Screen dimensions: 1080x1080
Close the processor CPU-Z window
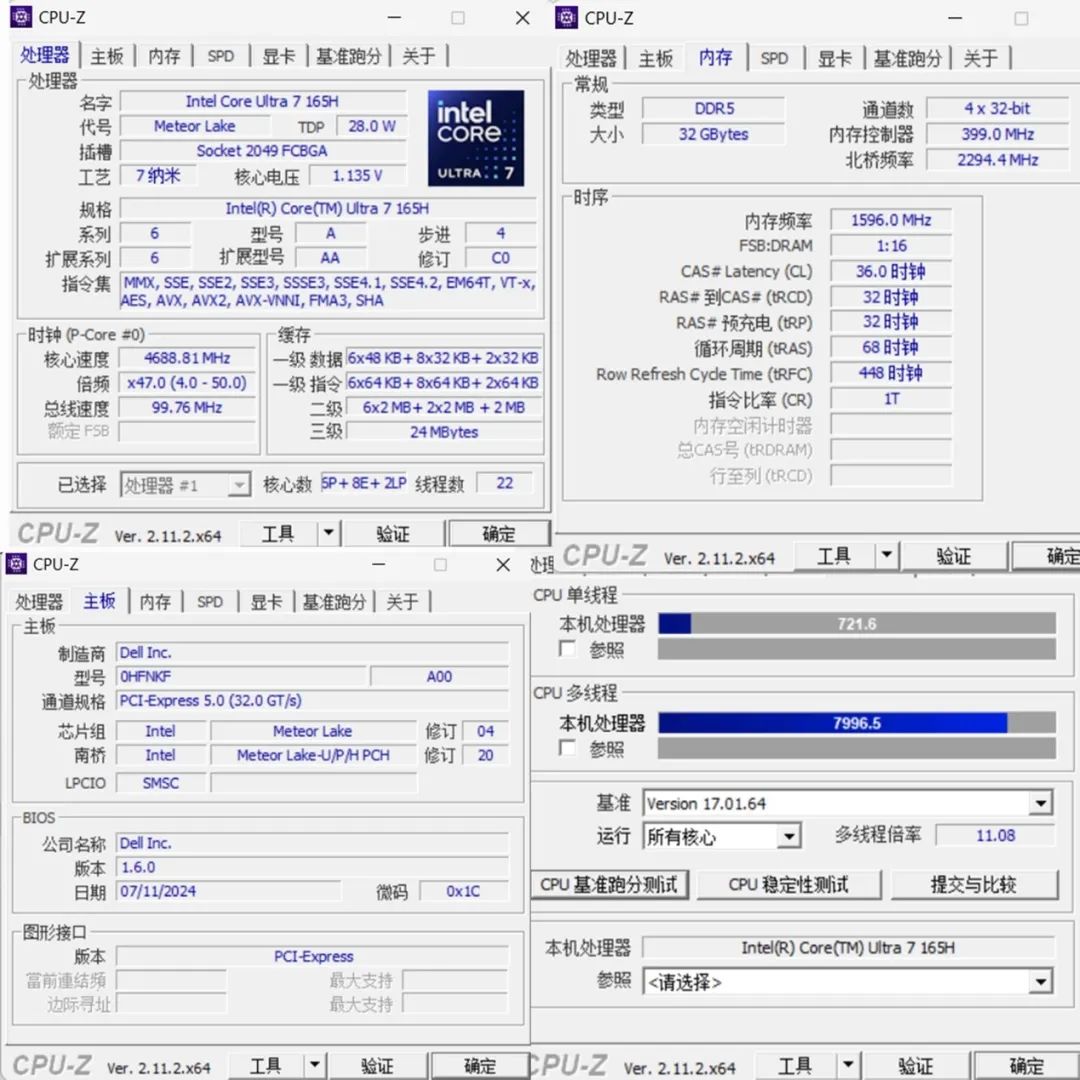pos(523,18)
